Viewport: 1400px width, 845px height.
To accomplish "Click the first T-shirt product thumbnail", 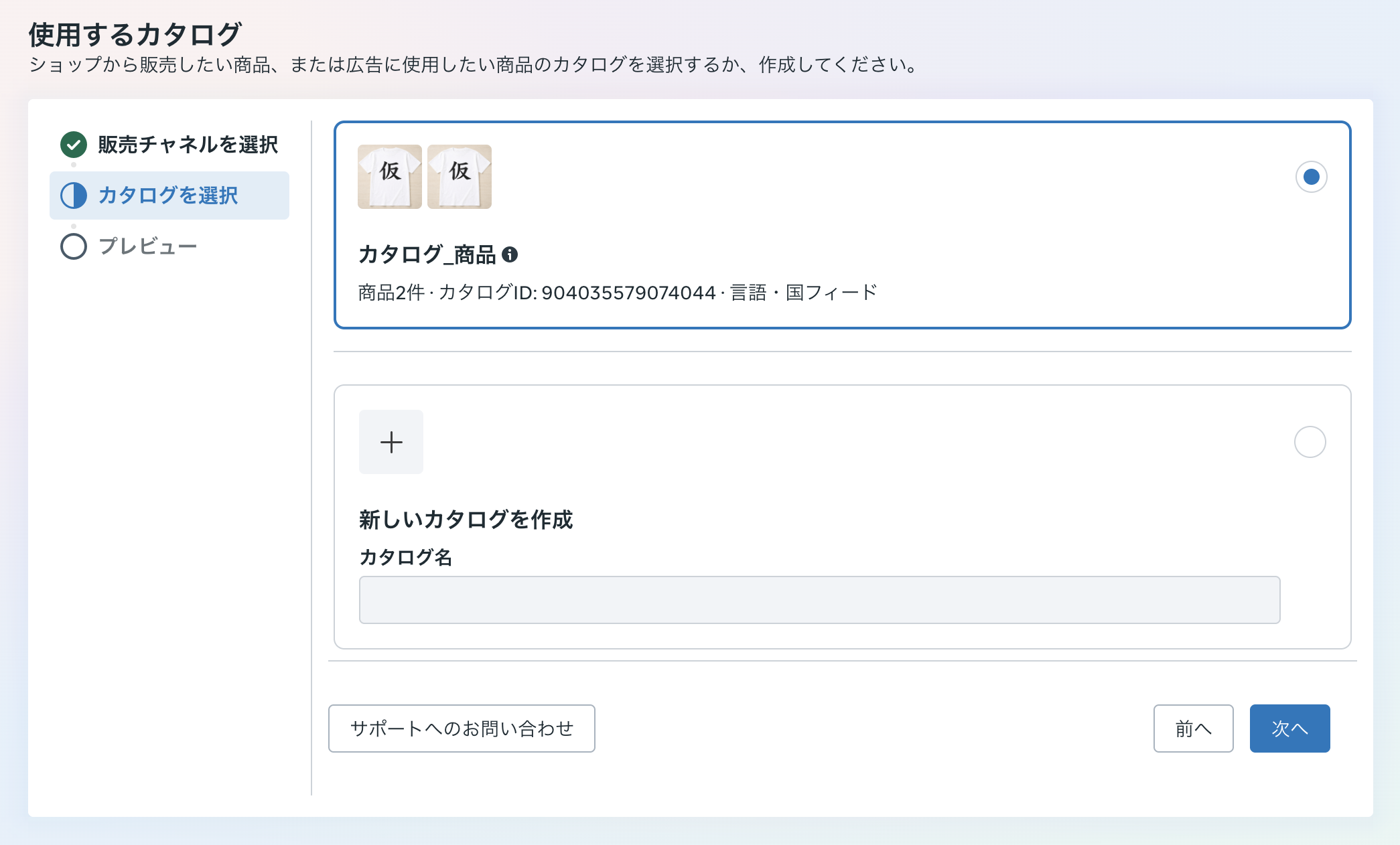I will [390, 177].
